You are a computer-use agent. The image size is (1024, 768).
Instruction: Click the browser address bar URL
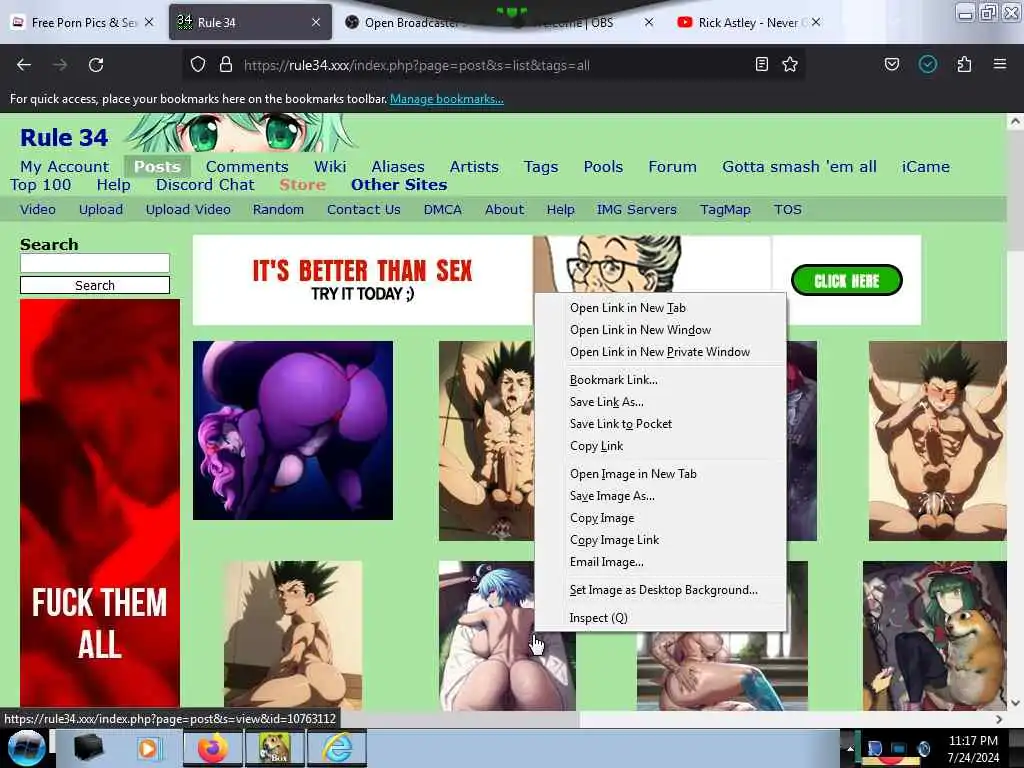417,65
